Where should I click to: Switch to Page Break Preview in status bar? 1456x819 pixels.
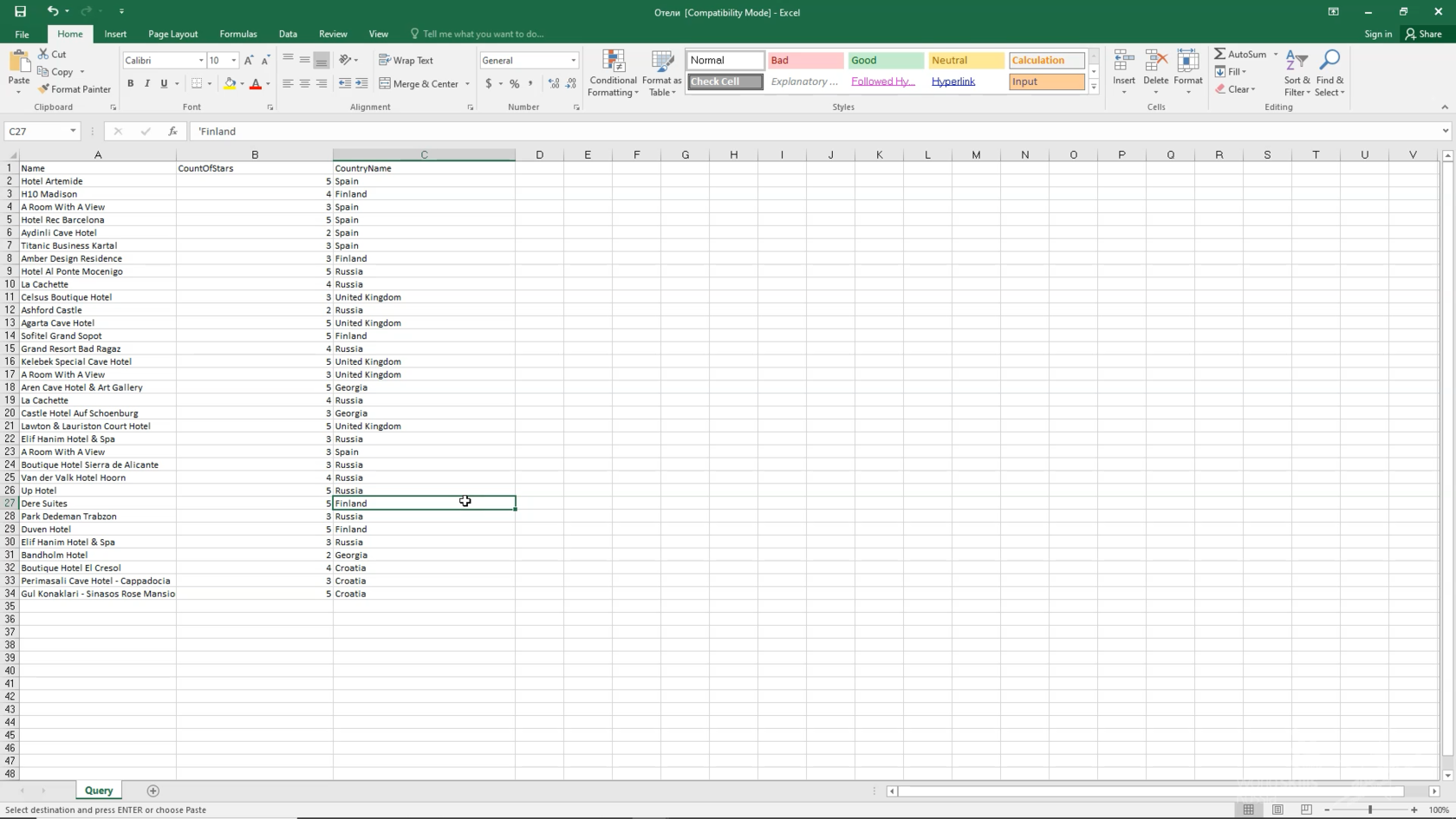(x=1306, y=809)
